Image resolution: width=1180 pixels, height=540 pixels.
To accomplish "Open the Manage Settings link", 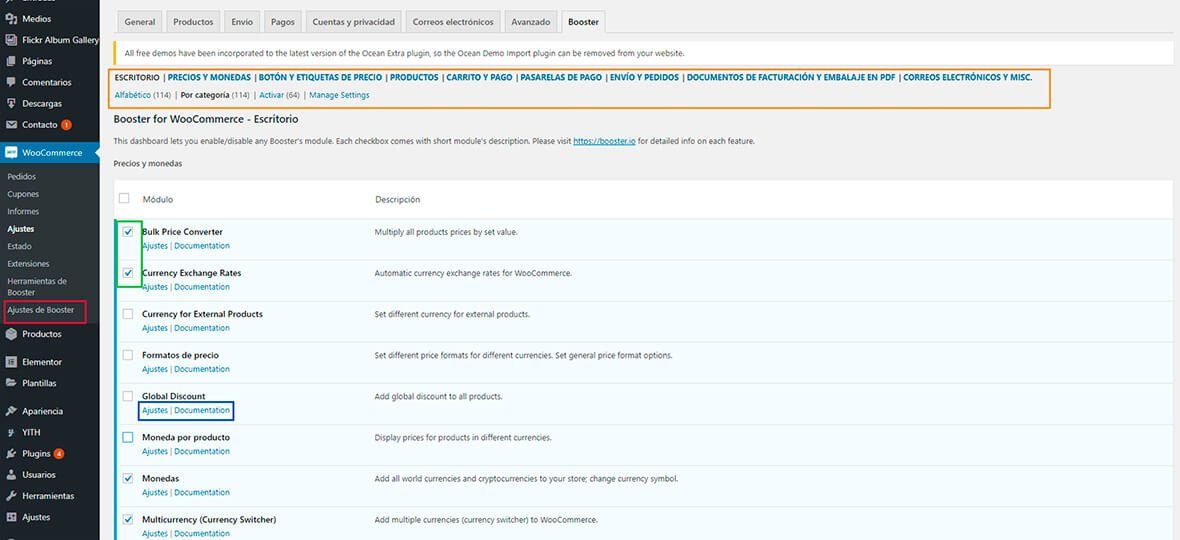I will [x=339, y=96].
